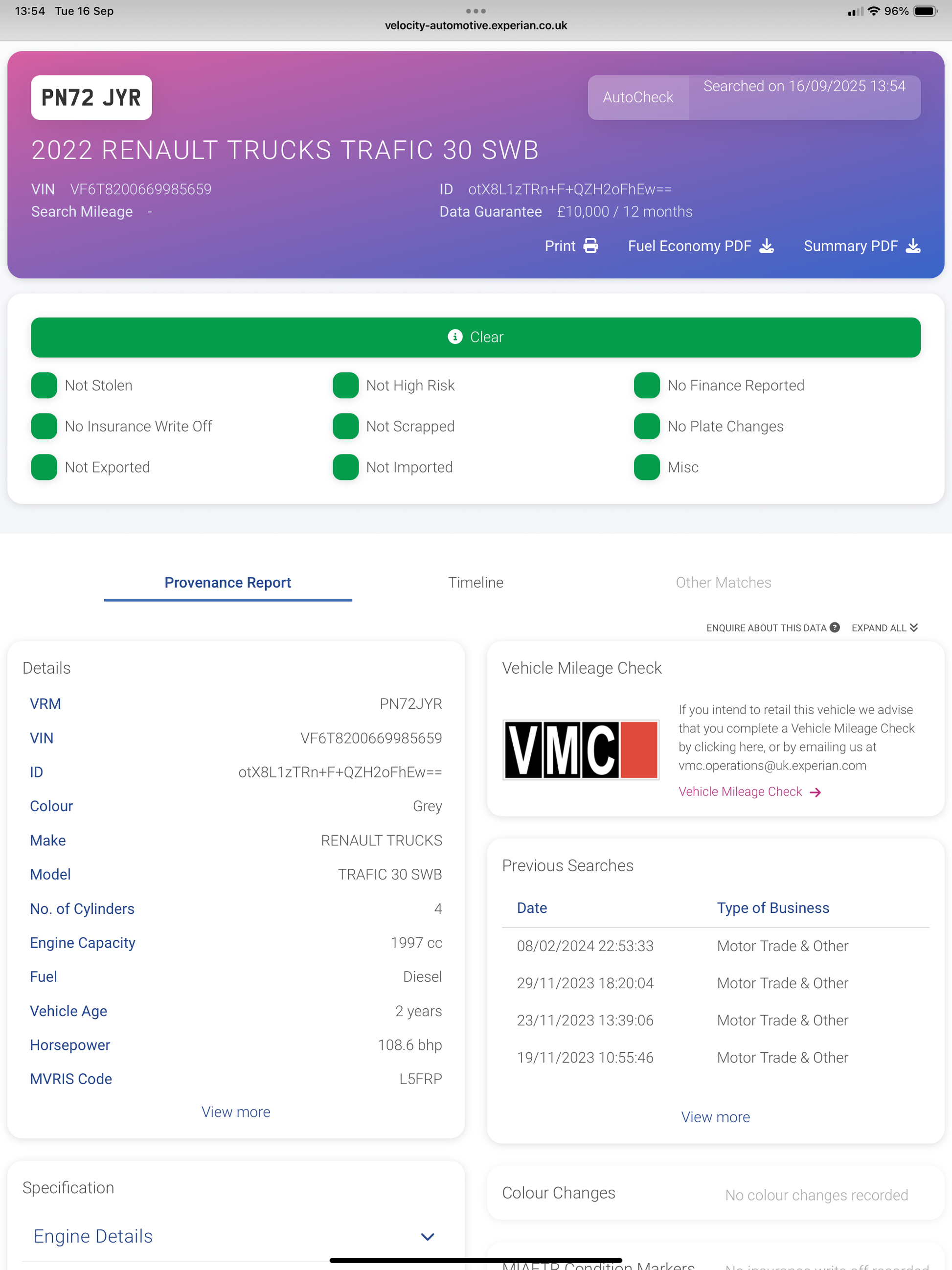
Task: Click the VMC logo image
Action: tap(581, 750)
